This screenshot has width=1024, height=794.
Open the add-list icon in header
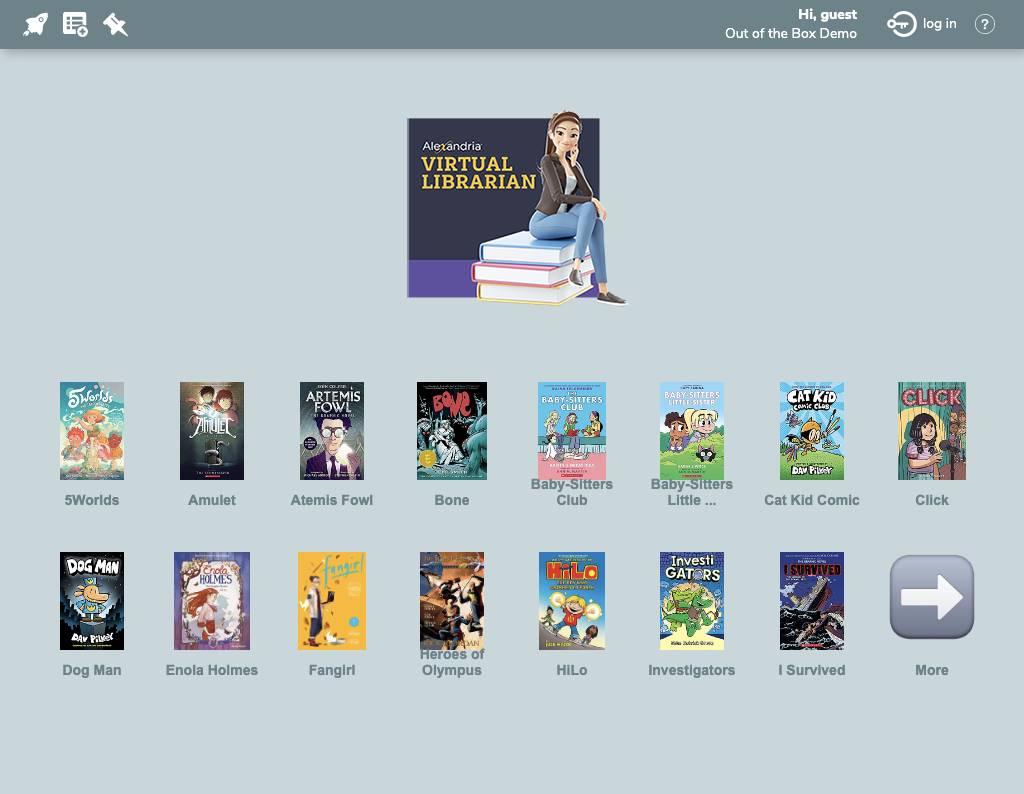75,25
